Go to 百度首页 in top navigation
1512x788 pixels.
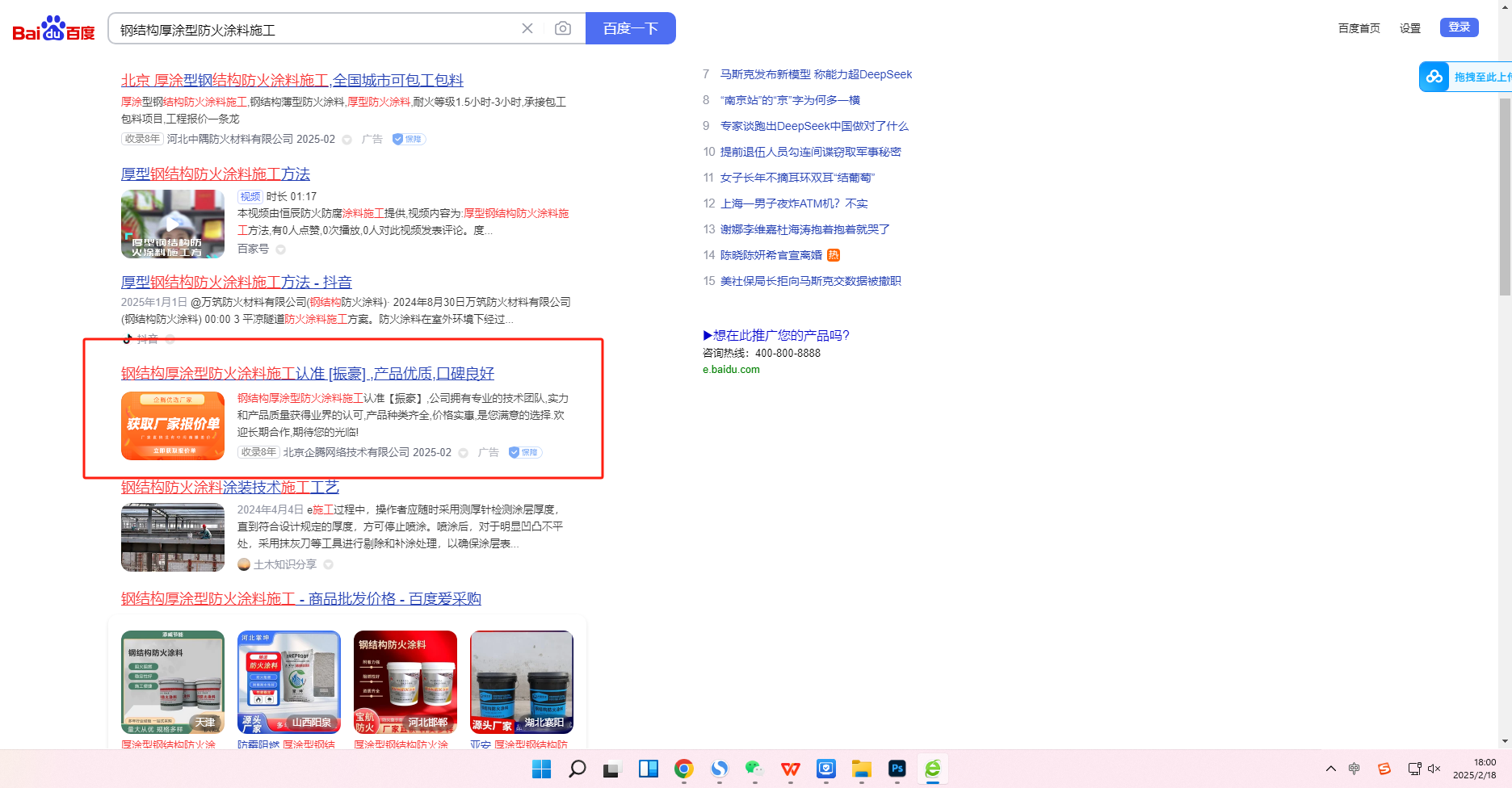click(x=1359, y=28)
